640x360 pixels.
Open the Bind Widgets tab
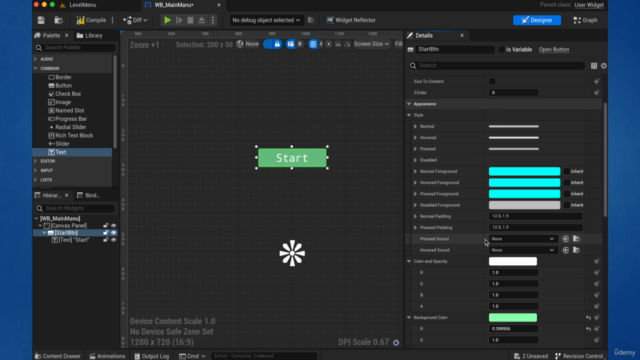coord(88,196)
